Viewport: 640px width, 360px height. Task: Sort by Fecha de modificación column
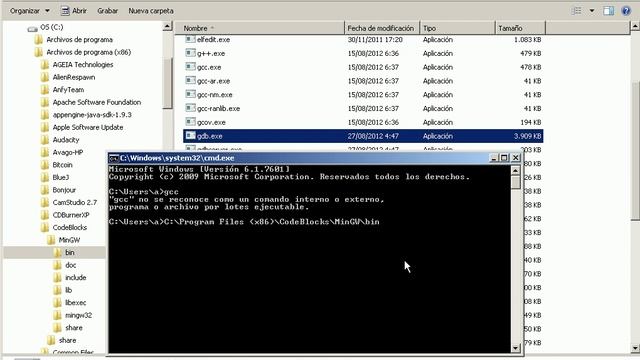coord(382,28)
